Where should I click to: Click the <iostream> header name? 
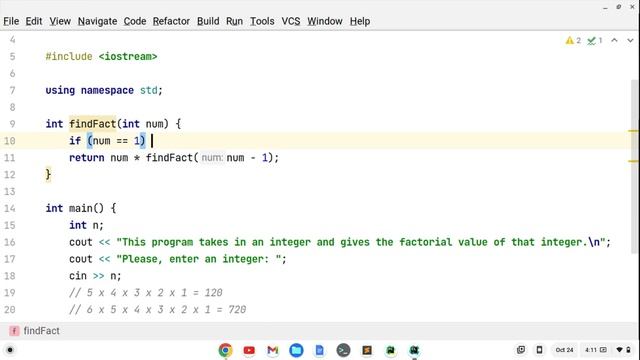[x=128, y=56]
